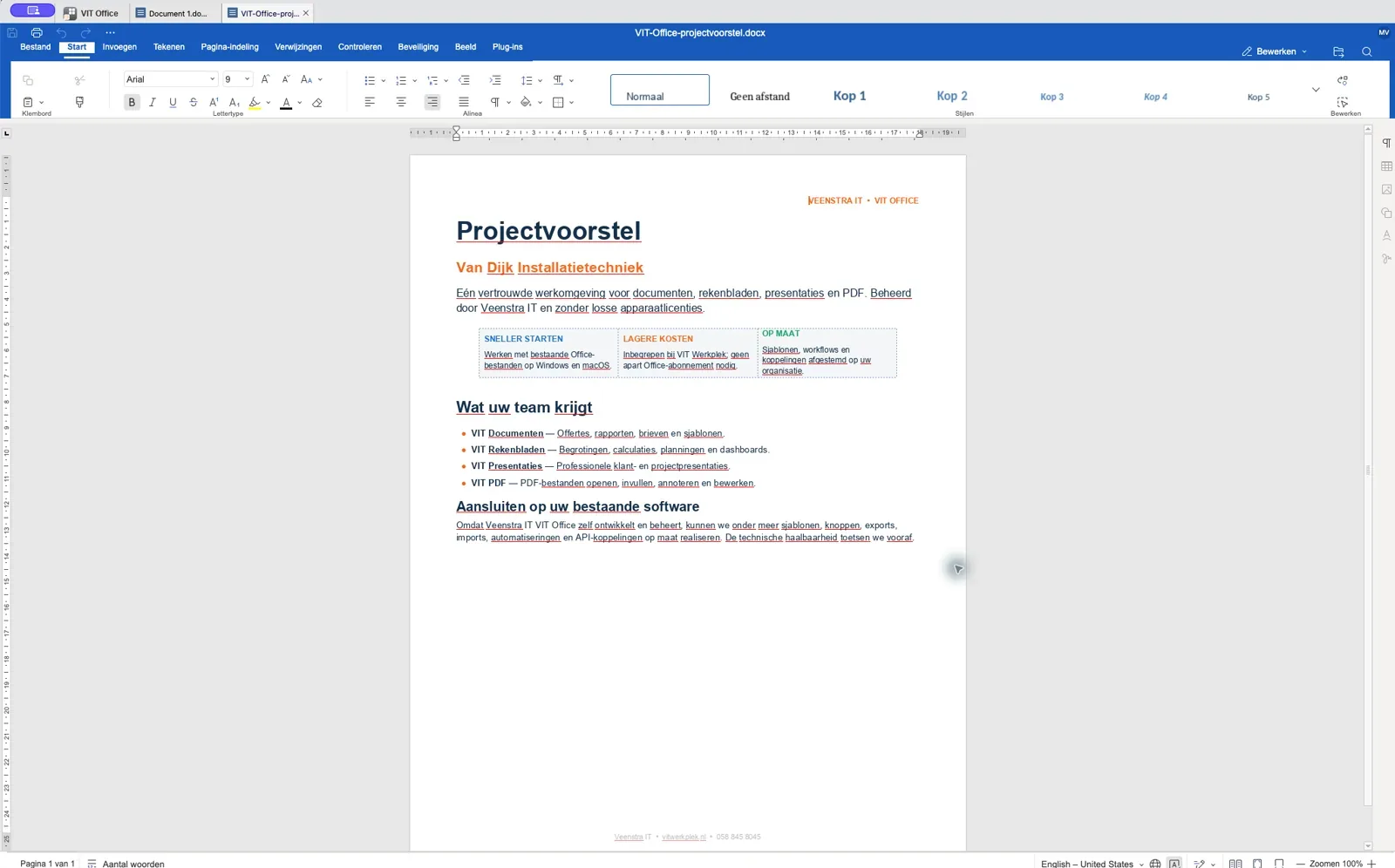Open the Pagina-indeling ribbon tab
Screen dimensions: 1395x868
(229, 47)
